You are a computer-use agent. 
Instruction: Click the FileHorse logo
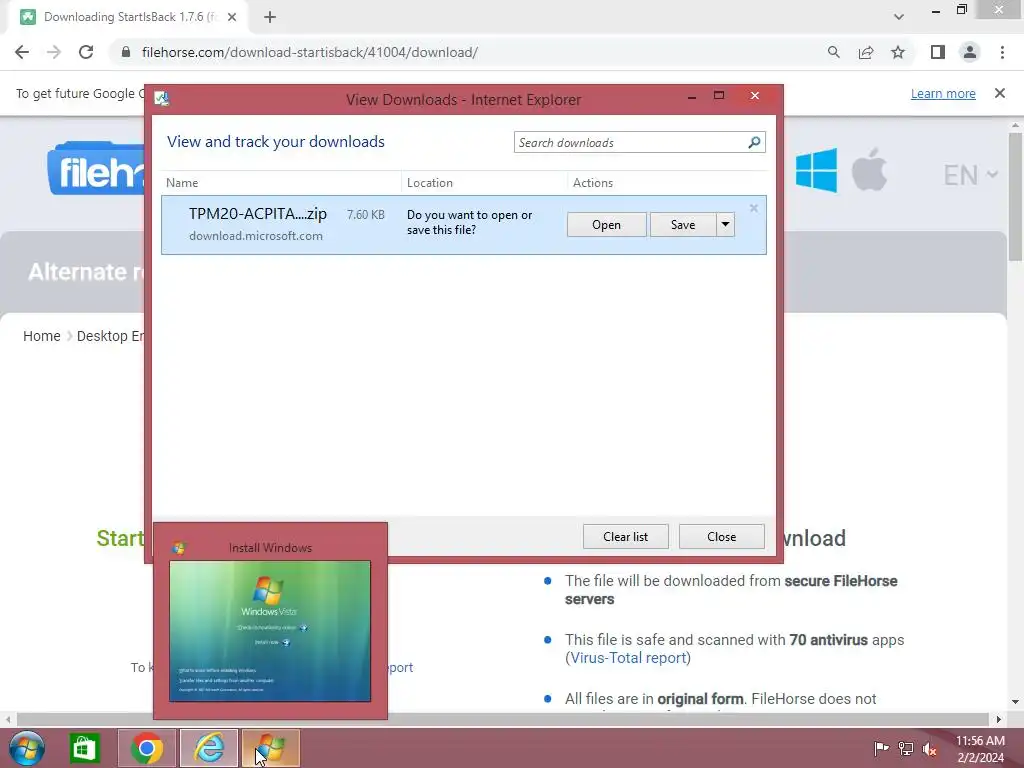[96, 168]
